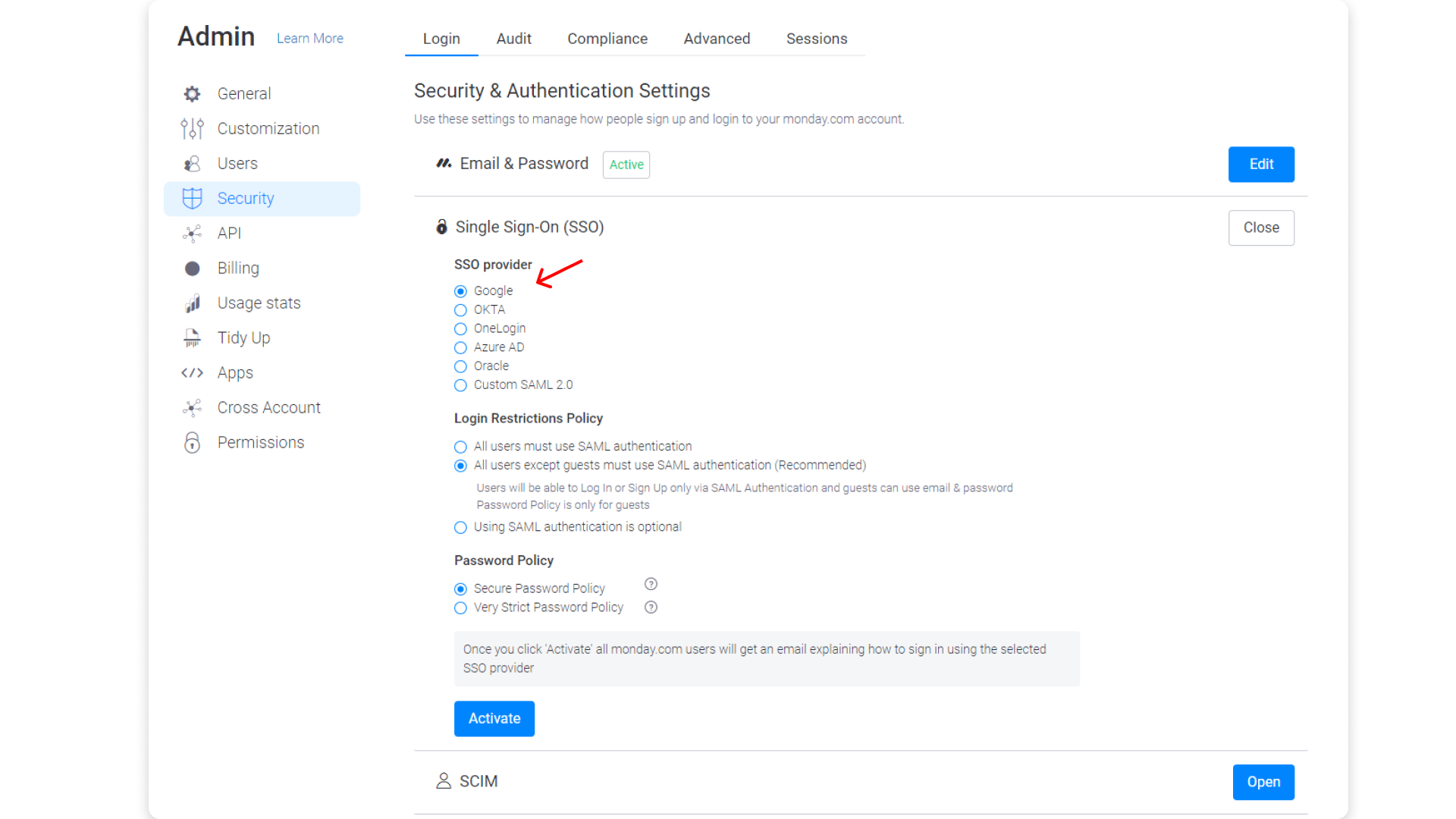Click the Learn More link
This screenshot has width=1456, height=819.
(309, 39)
